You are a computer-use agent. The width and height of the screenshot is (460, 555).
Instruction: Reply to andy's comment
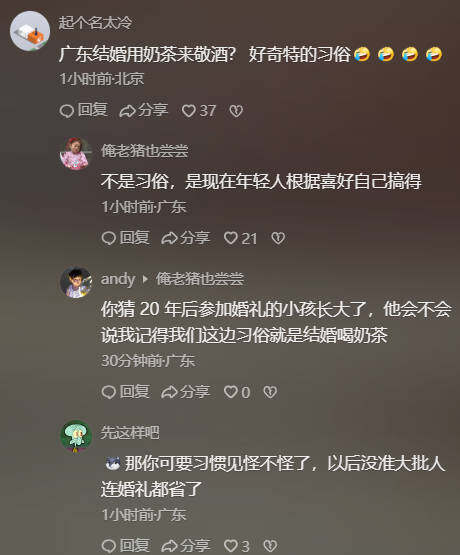coord(125,392)
